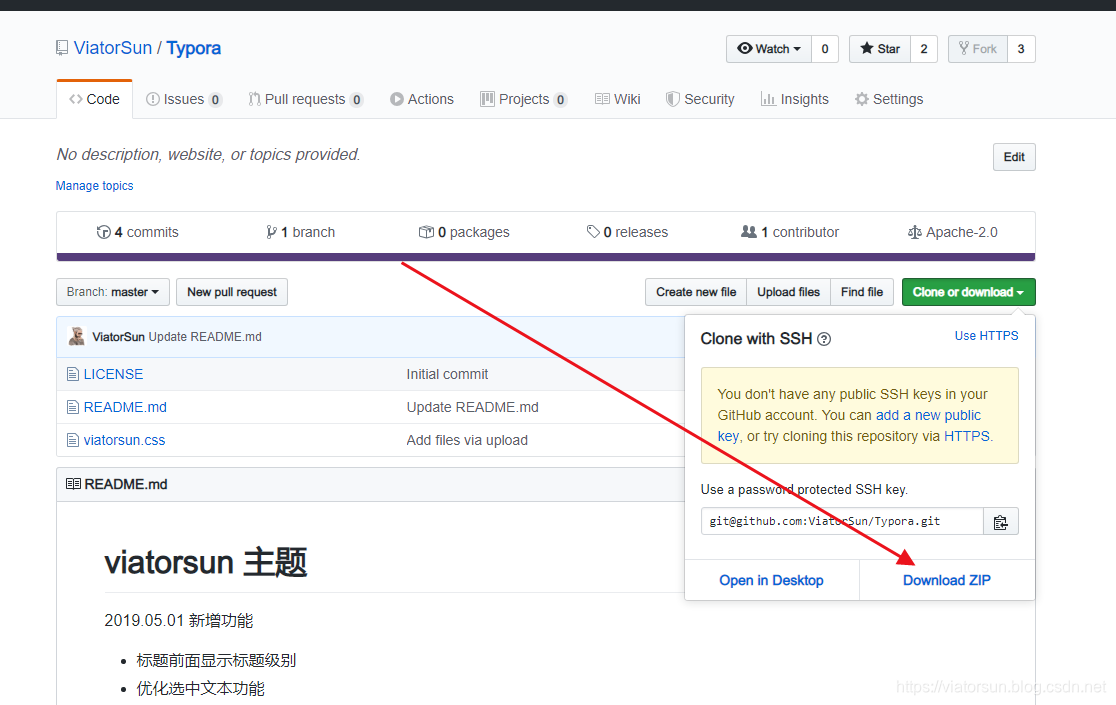Open the Initial commit message link
The width and height of the screenshot is (1116, 705).
447,374
